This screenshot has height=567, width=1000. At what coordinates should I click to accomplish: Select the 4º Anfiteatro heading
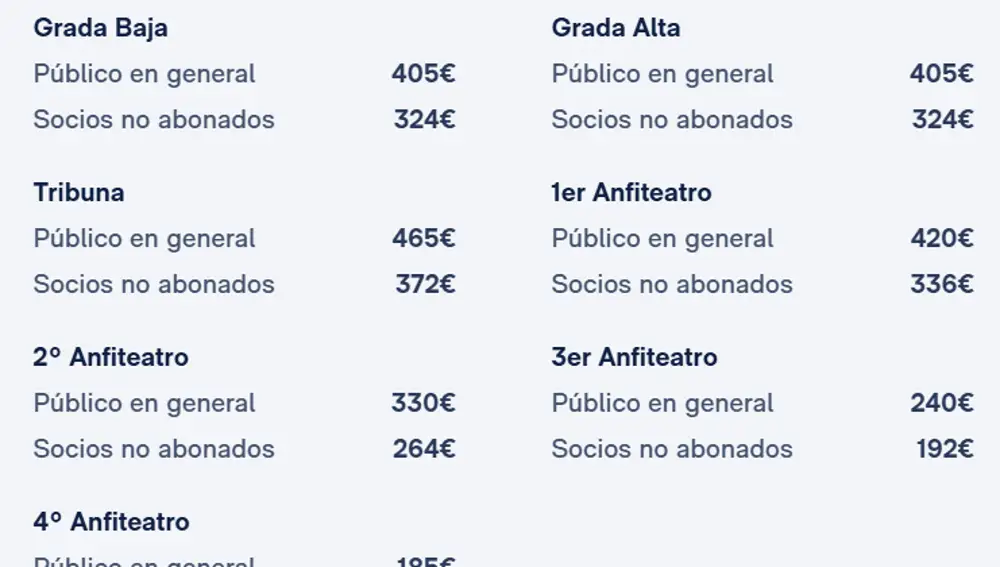tap(111, 522)
